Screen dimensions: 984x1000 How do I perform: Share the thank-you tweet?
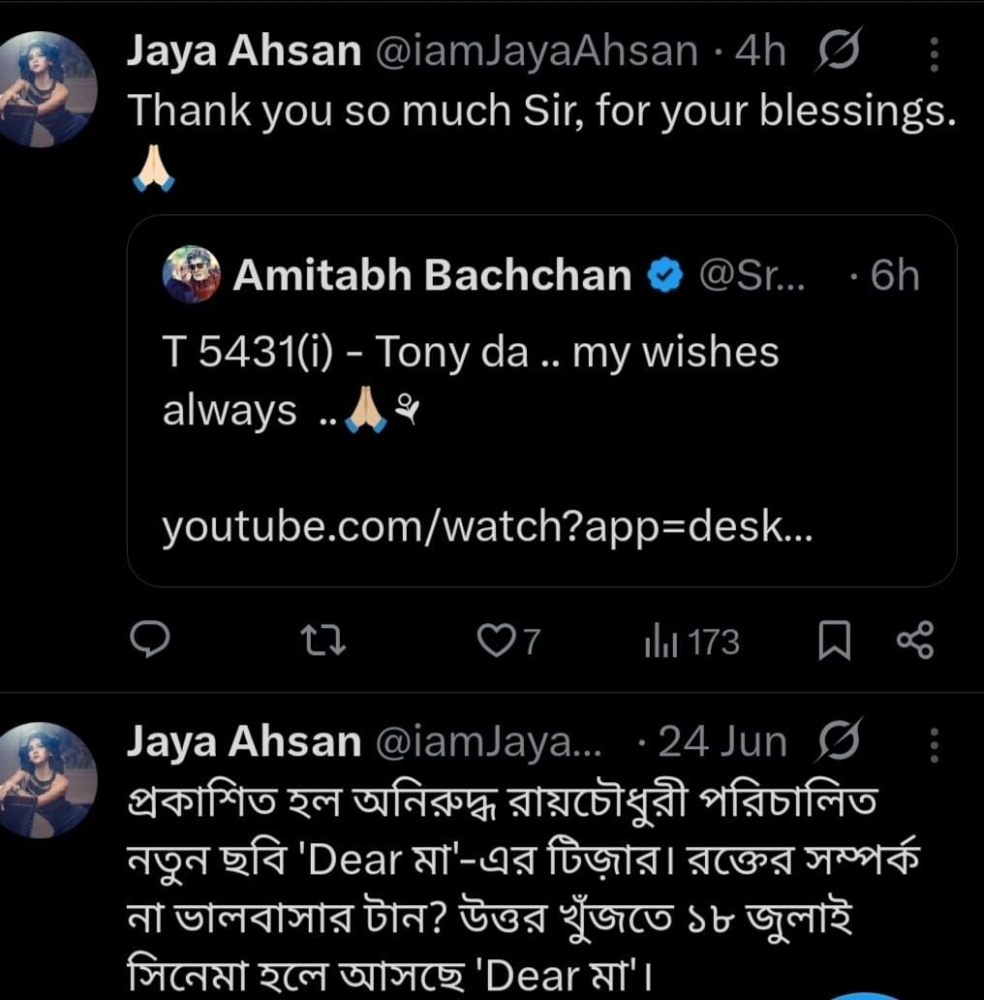tap(914, 642)
